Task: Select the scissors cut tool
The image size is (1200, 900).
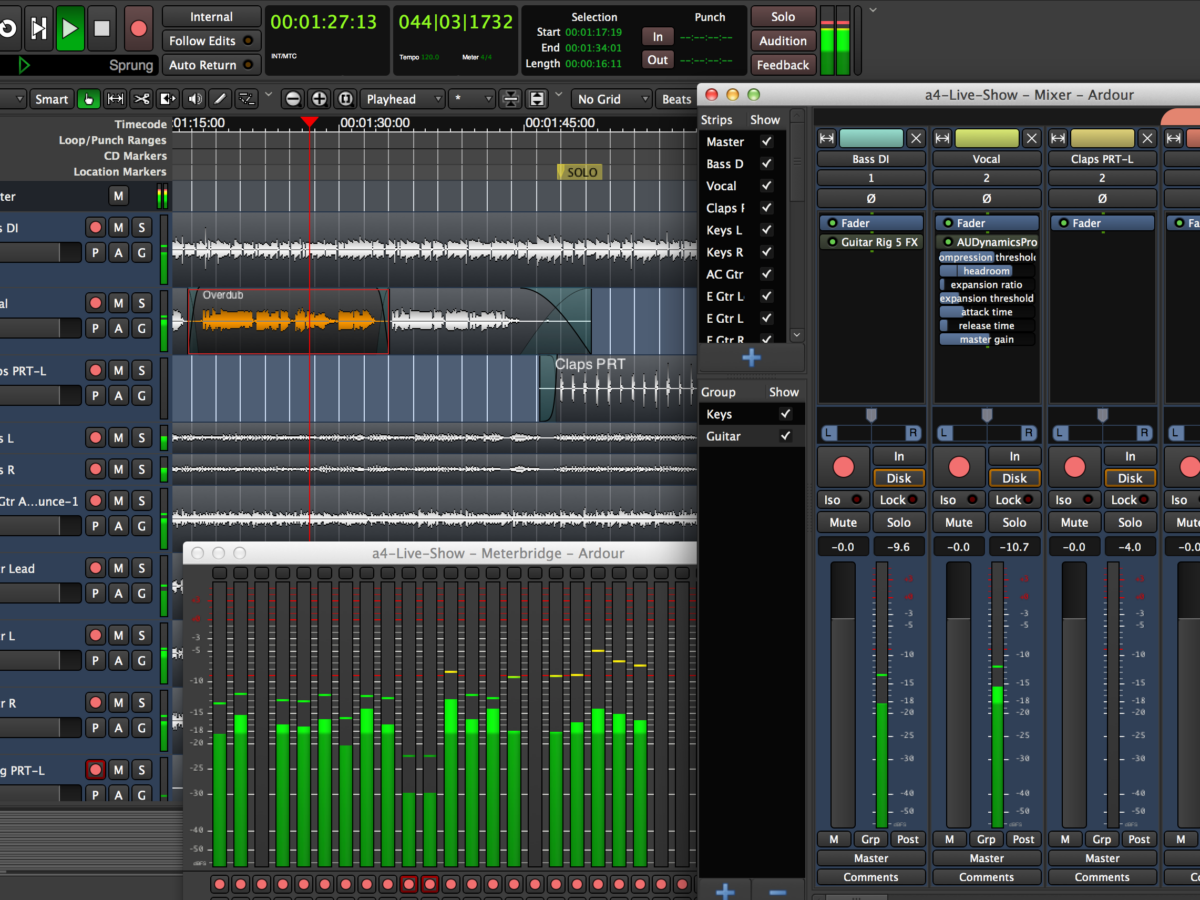Action: tap(141, 99)
